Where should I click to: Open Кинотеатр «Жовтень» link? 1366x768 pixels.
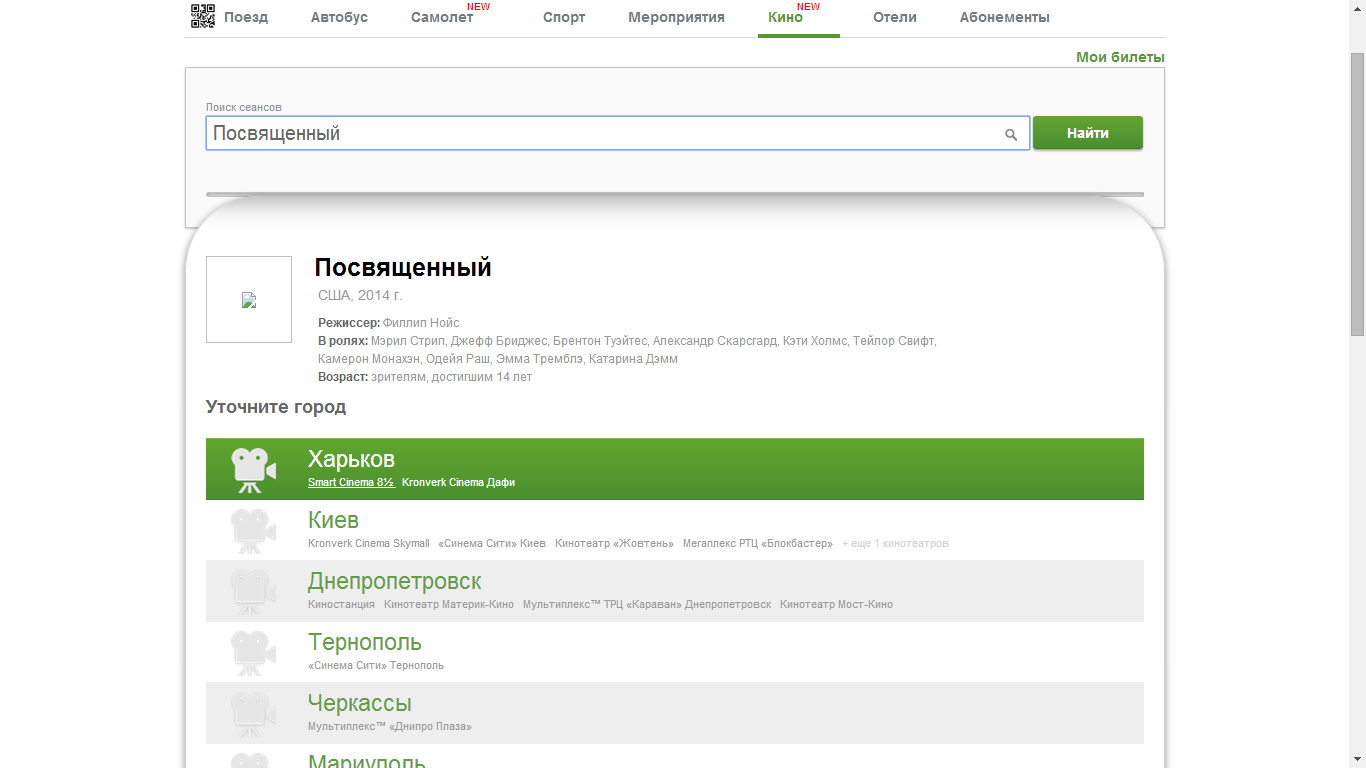[614, 543]
